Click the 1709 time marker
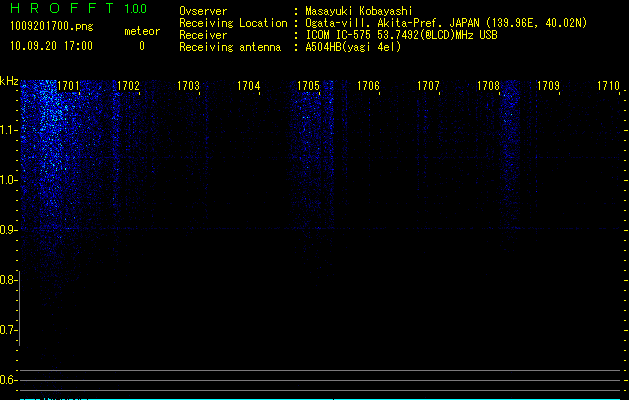 [x=548, y=86]
